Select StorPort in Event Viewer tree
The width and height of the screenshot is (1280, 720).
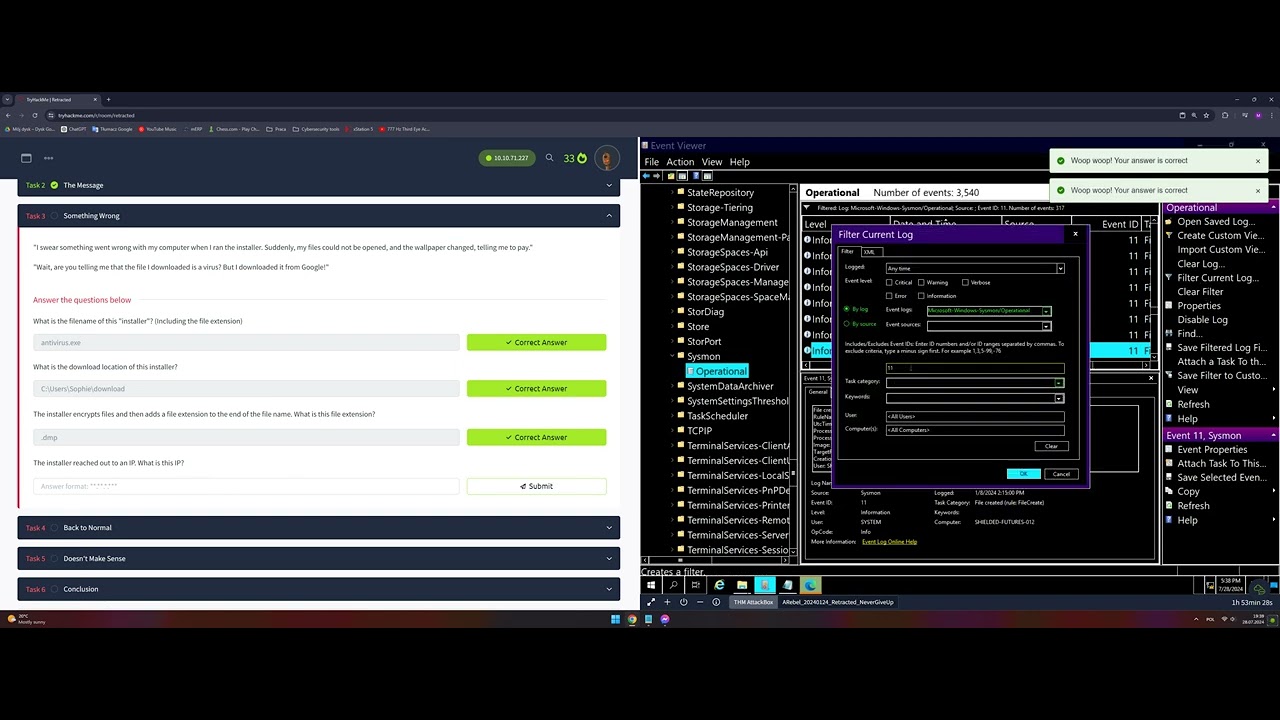point(704,341)
